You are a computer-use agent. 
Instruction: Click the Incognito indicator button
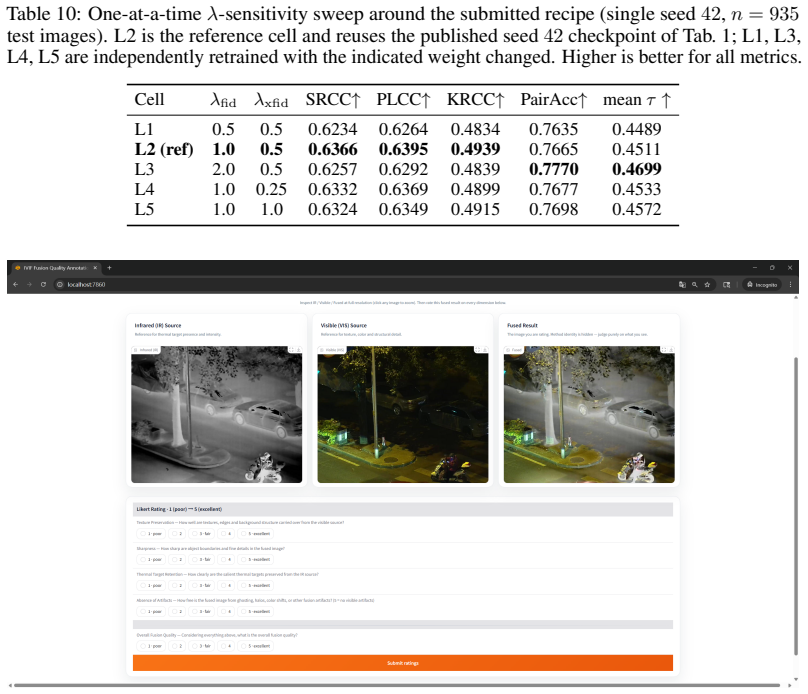[762, 284]
